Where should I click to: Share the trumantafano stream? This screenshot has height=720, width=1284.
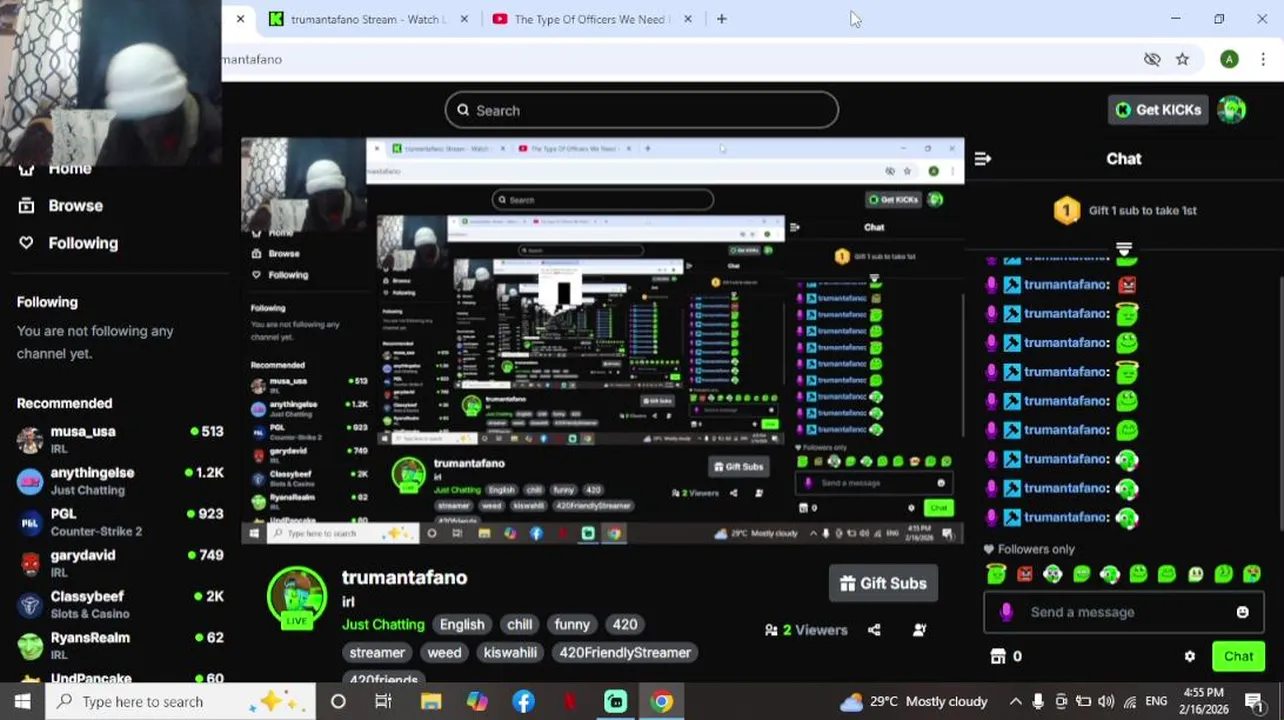tap(874, 630)
